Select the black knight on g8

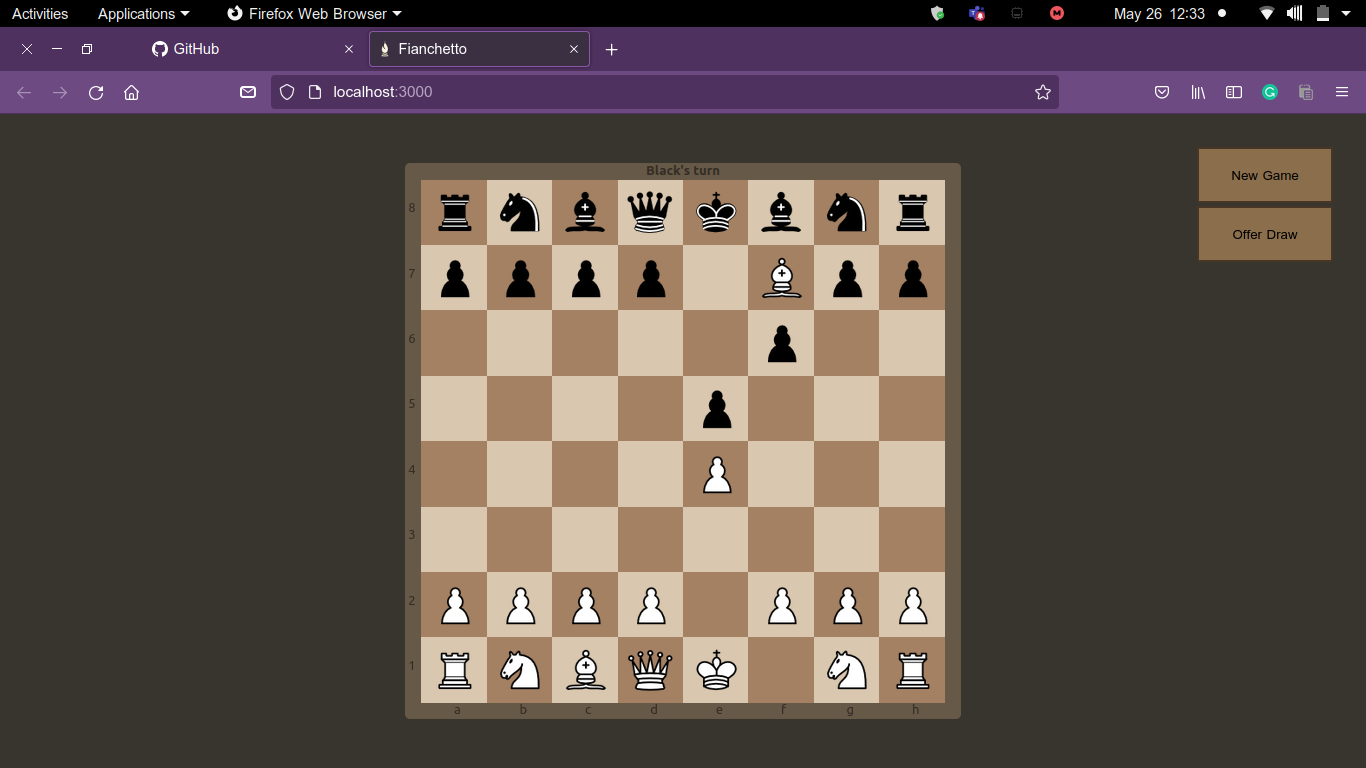point(846,212)
